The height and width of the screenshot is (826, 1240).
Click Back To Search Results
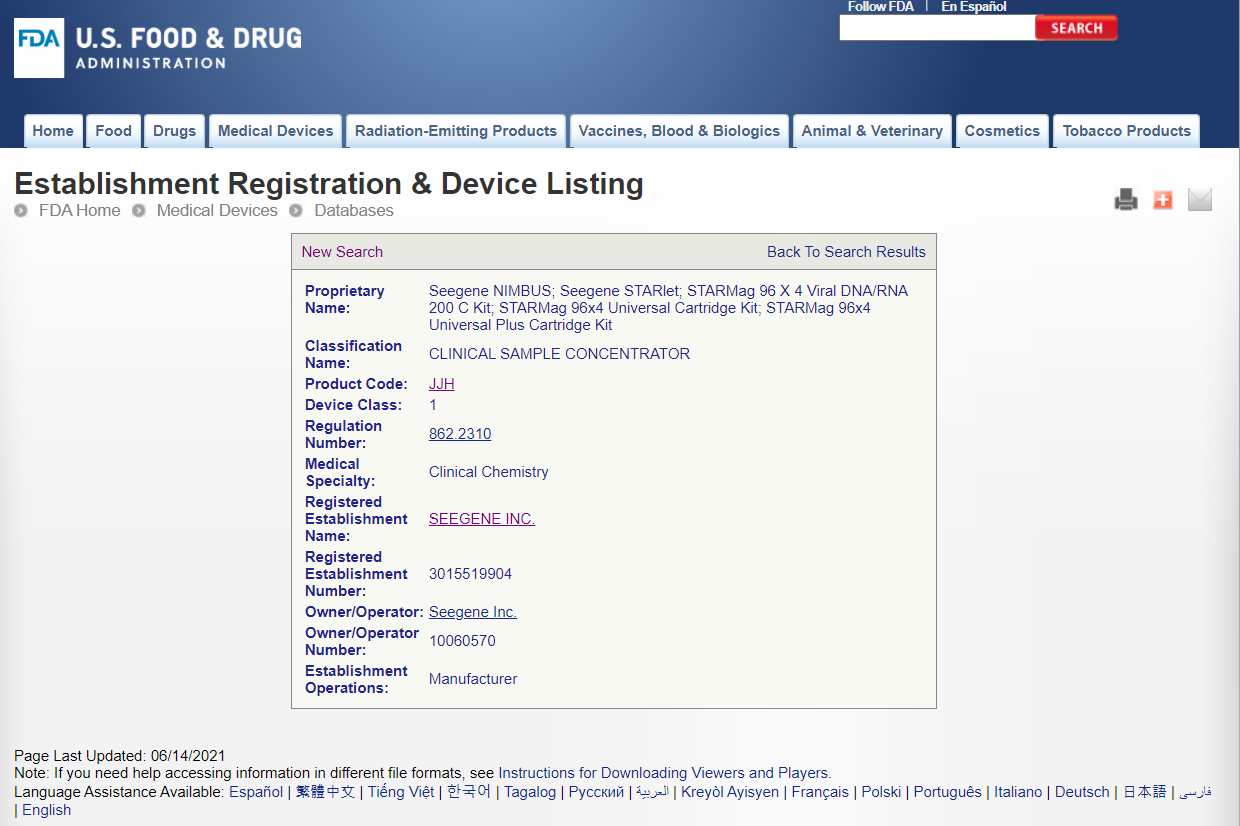846,252
